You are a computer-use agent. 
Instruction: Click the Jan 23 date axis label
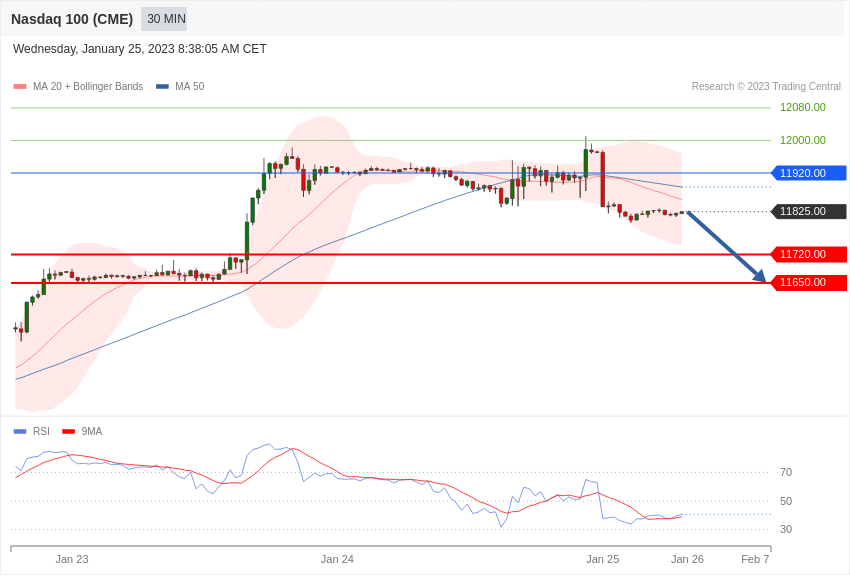click(x=72, y=559)
